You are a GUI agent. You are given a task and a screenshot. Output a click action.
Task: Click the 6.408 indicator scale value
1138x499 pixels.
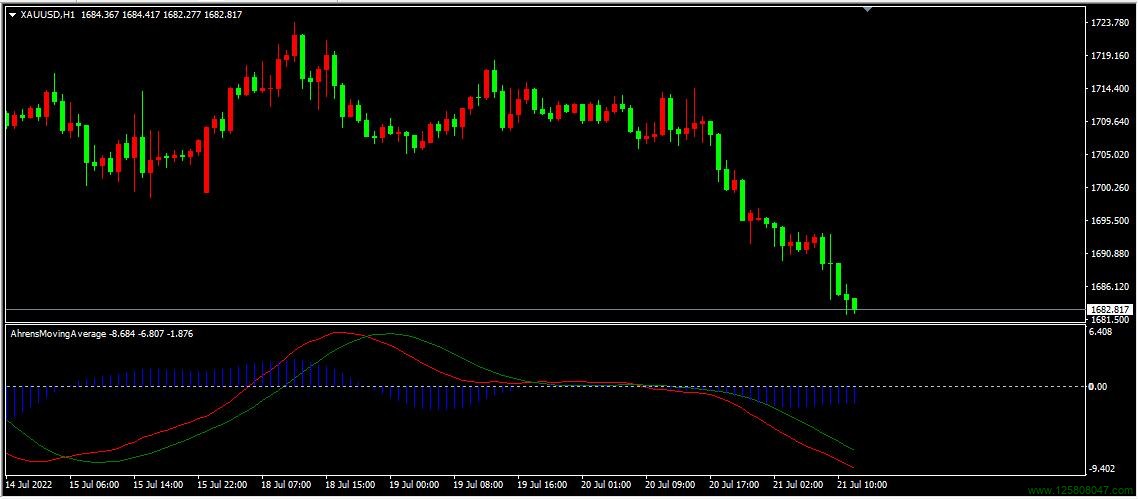(x=1102, y=332)
